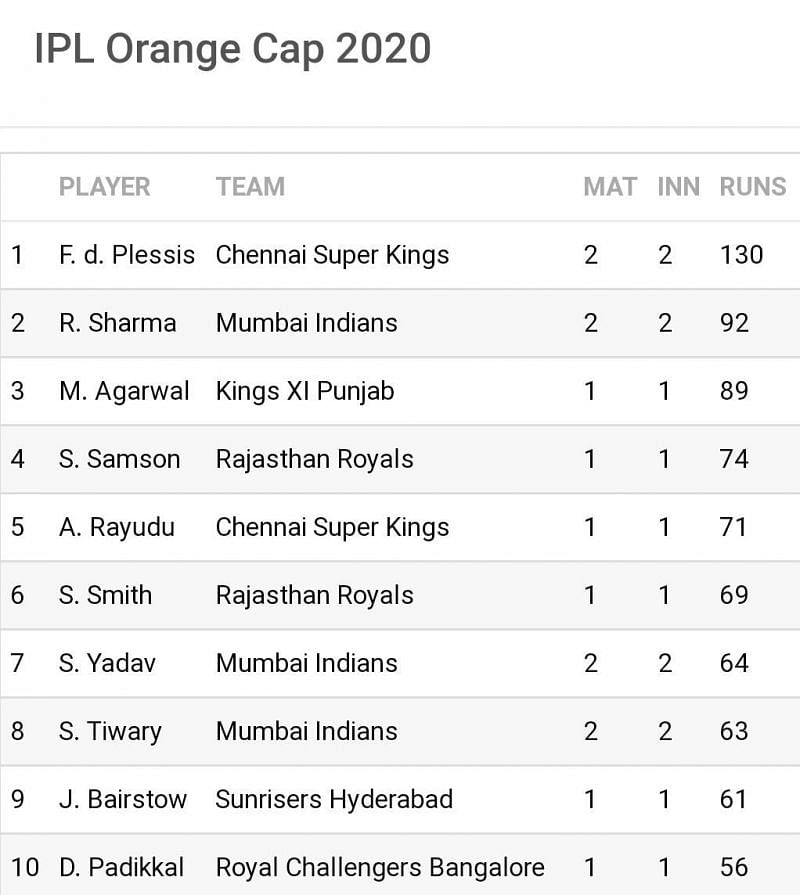
Task: Open J. Bairstow player profile
Action: click(x=123, y=799)
